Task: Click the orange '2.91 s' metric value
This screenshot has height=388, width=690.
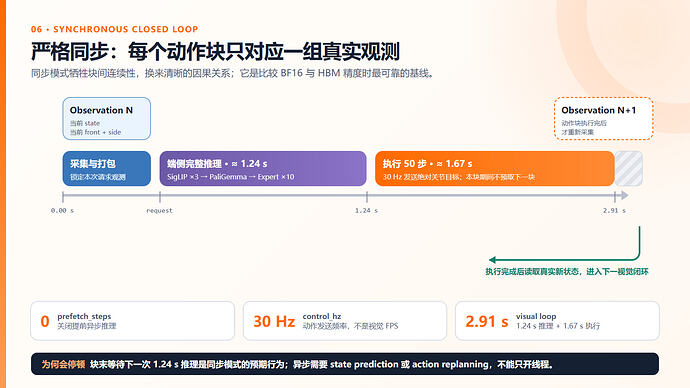Action: tap(487, 322)
